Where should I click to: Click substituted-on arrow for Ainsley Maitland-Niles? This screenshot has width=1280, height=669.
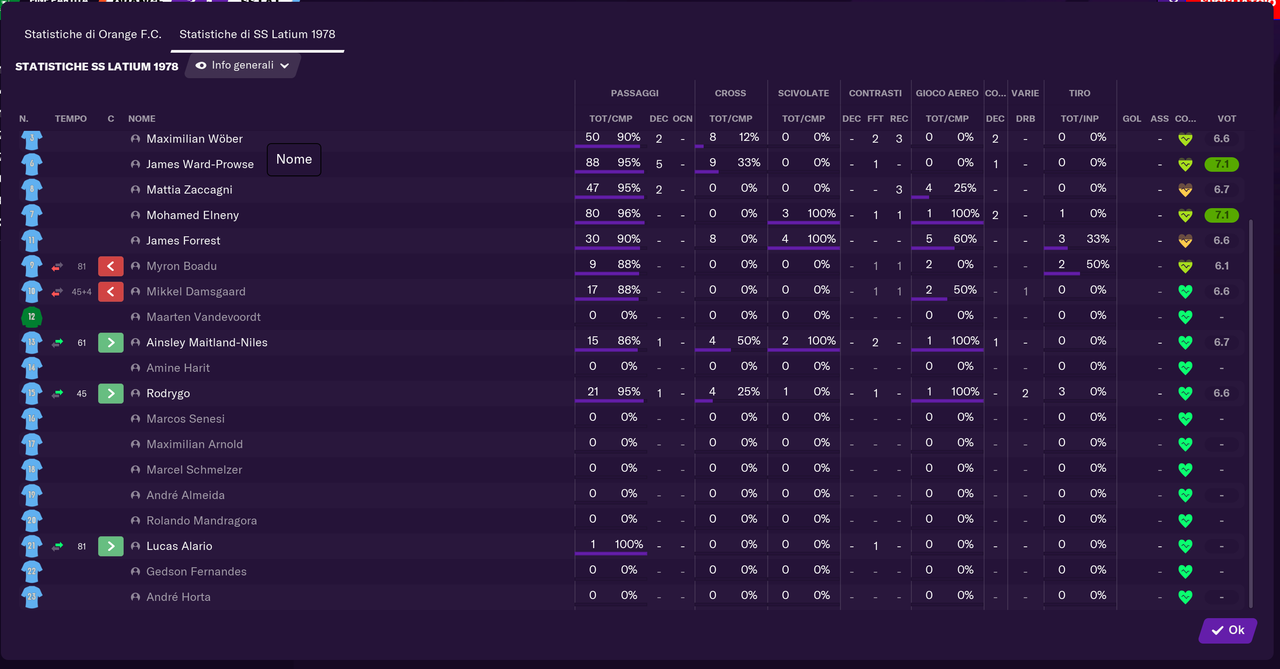click(x=111, y=342)
